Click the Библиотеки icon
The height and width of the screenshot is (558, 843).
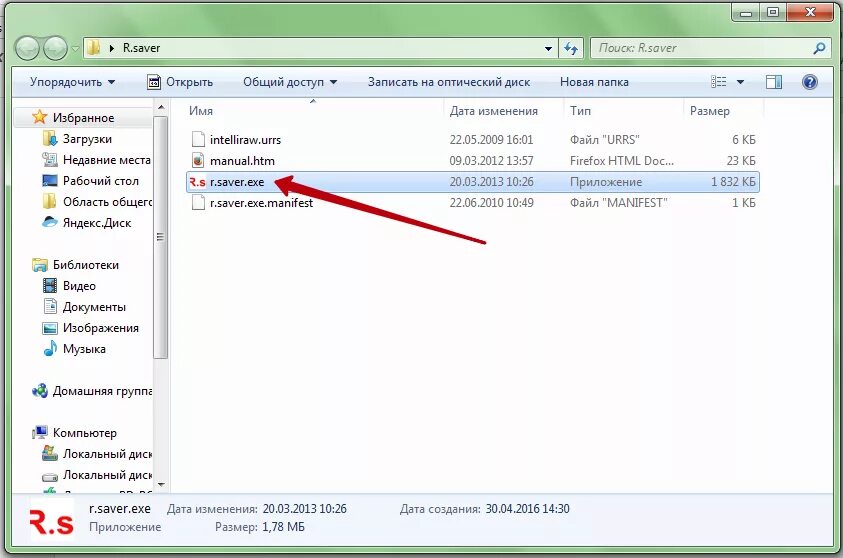[39, 264]
